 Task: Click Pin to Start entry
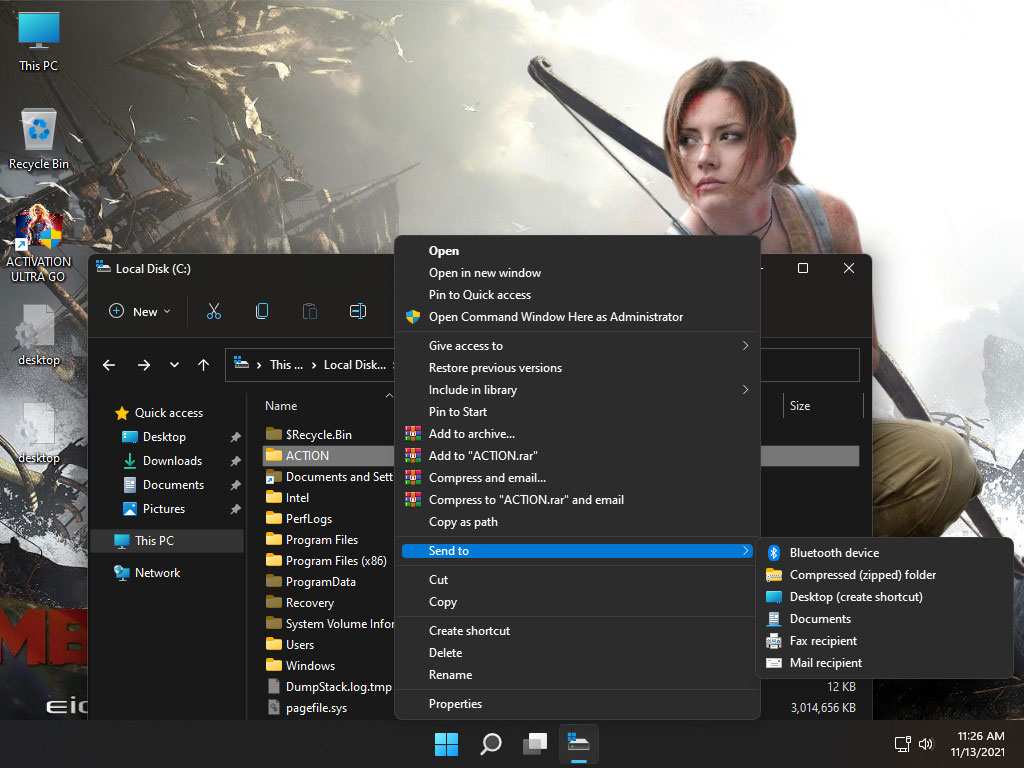[577, 411]
